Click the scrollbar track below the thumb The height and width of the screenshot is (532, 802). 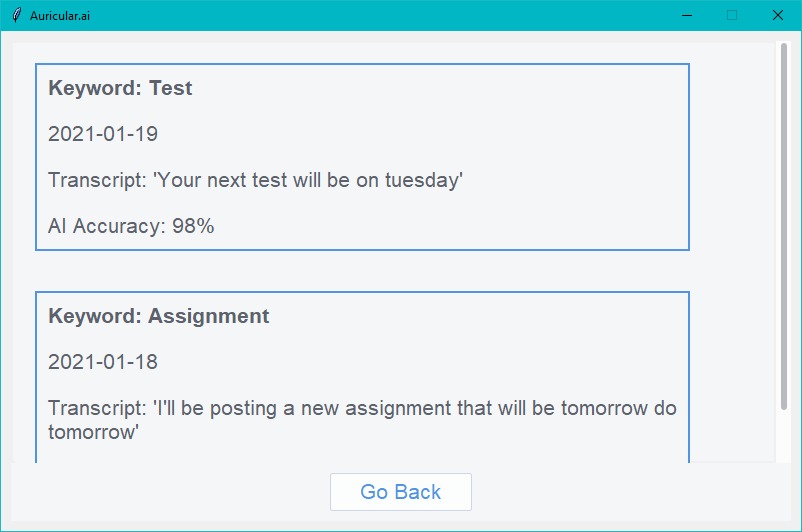pos(784,436)
